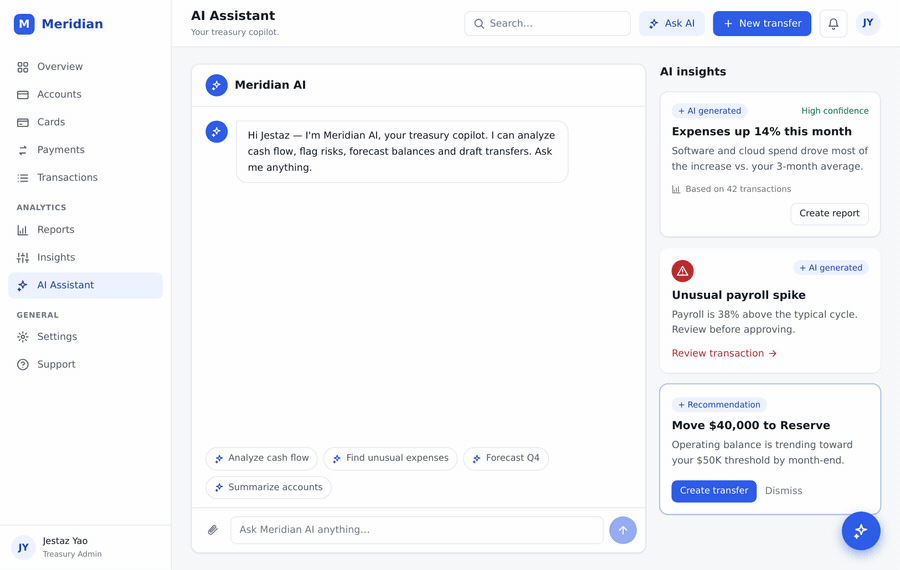Click the AI generated tag on payroll card
This screenshot has height=570, width=900.
[831, 267]
